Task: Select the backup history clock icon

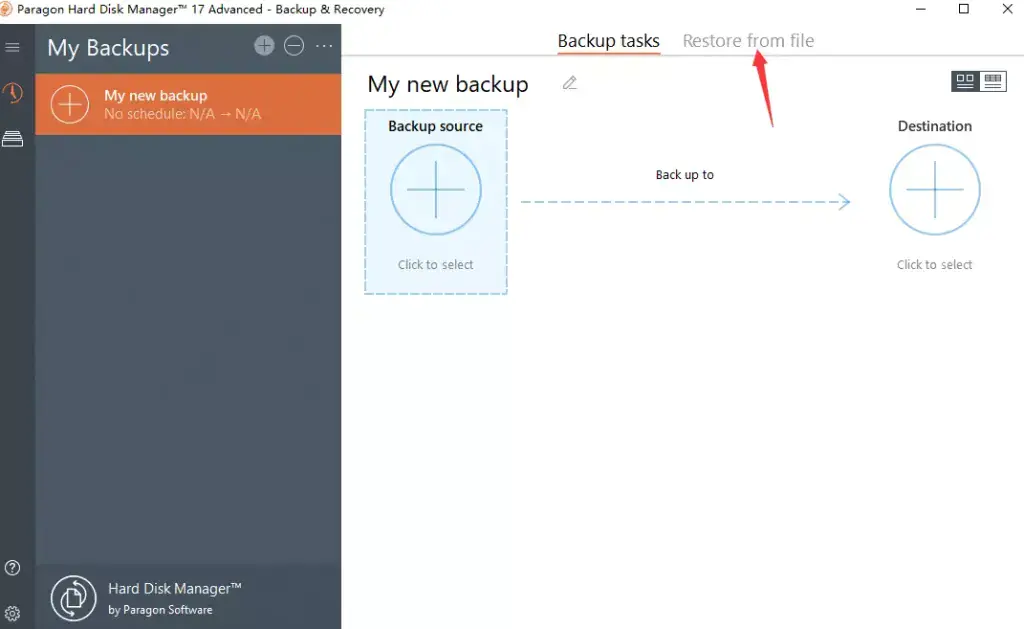Action: pyautogui.click(x=12, y=93)
